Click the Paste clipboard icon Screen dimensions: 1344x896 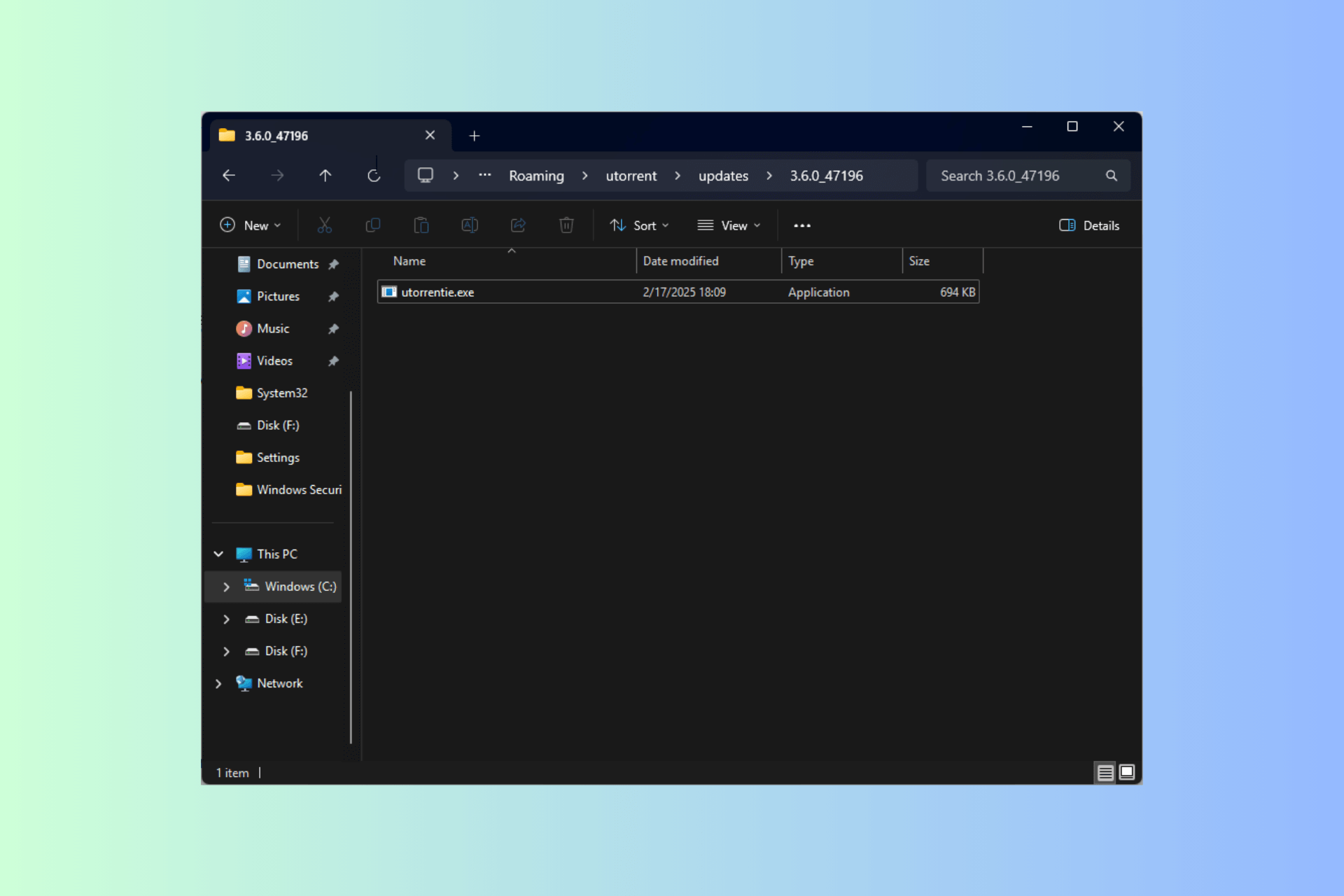click(x=421, y=225)
